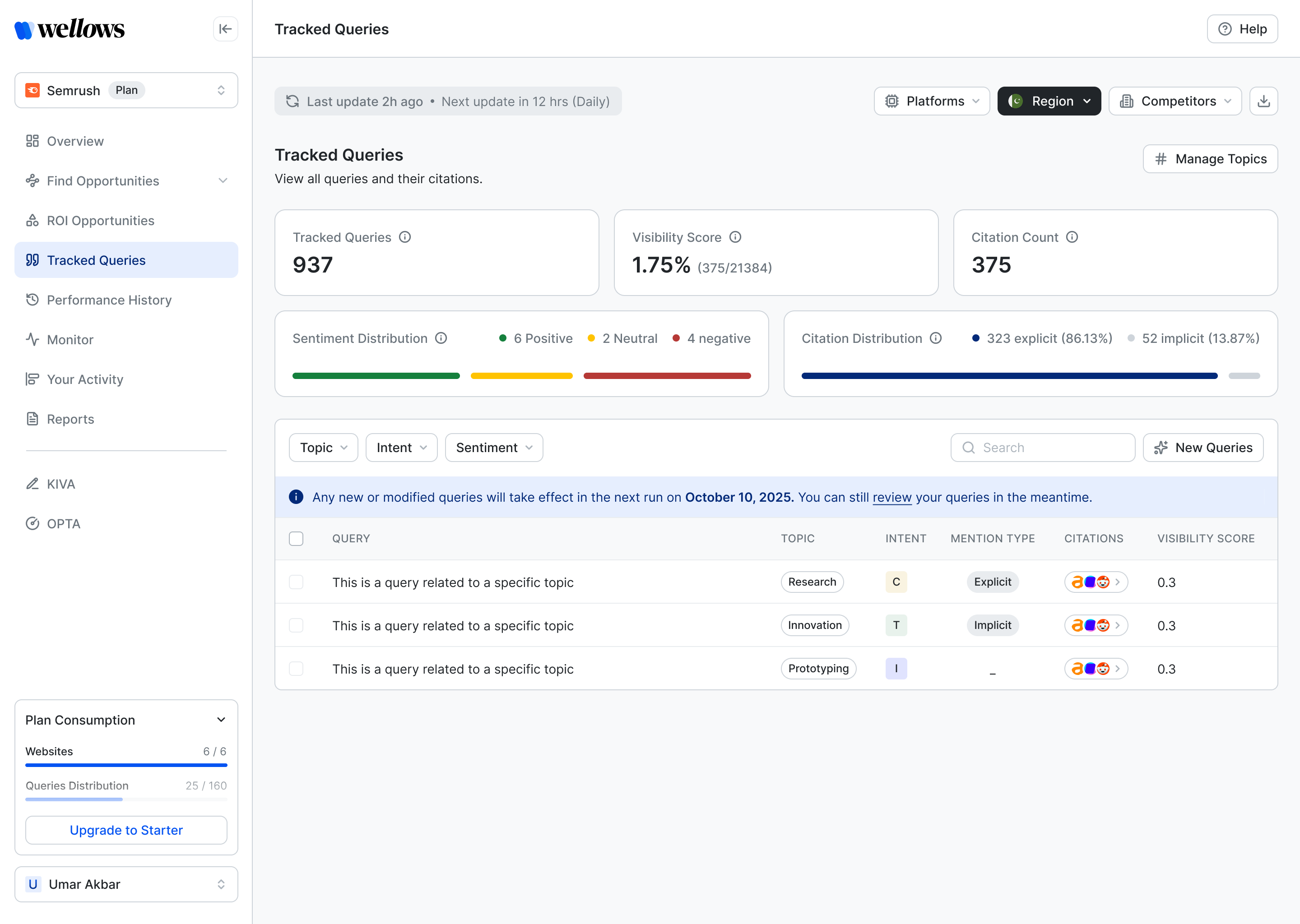This screenshot has width=1300, height=924.
Task: Click the download export icon
Action: (1263, 101)
